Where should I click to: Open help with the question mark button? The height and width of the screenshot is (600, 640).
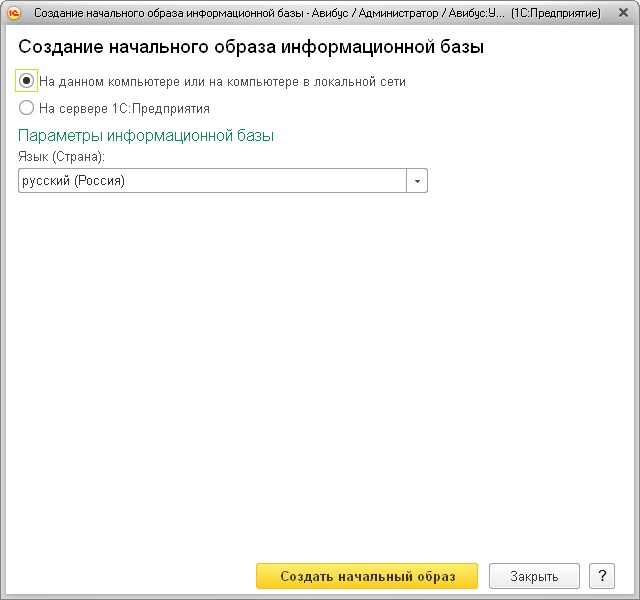[x=601, y=576]
